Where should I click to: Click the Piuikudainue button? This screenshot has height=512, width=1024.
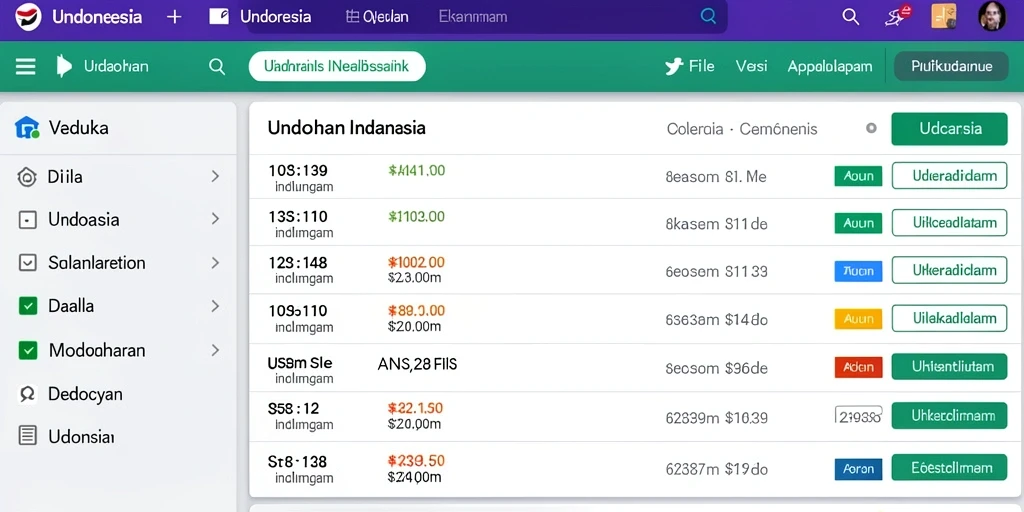click(951, 66)
